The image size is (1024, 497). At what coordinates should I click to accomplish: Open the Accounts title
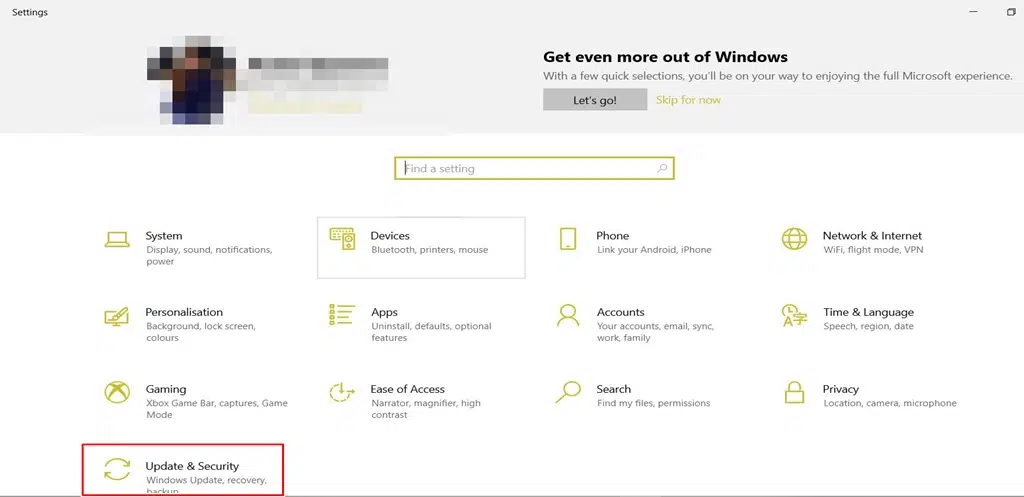[x=620, y=312]
